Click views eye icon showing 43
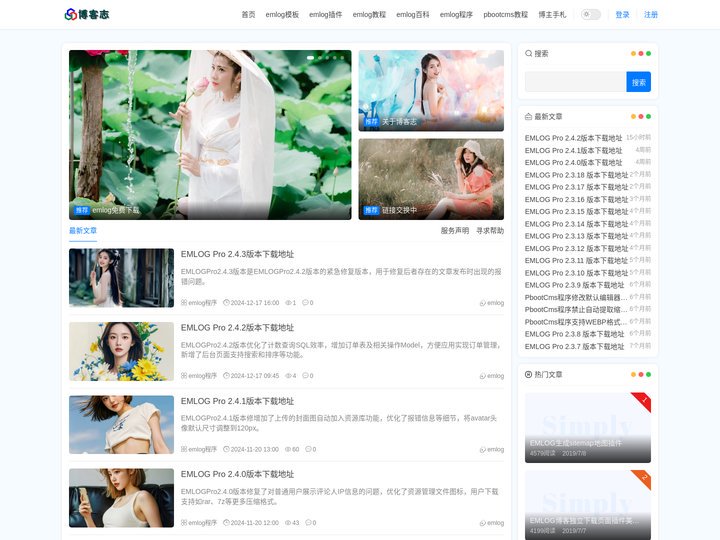 (288, 523)
